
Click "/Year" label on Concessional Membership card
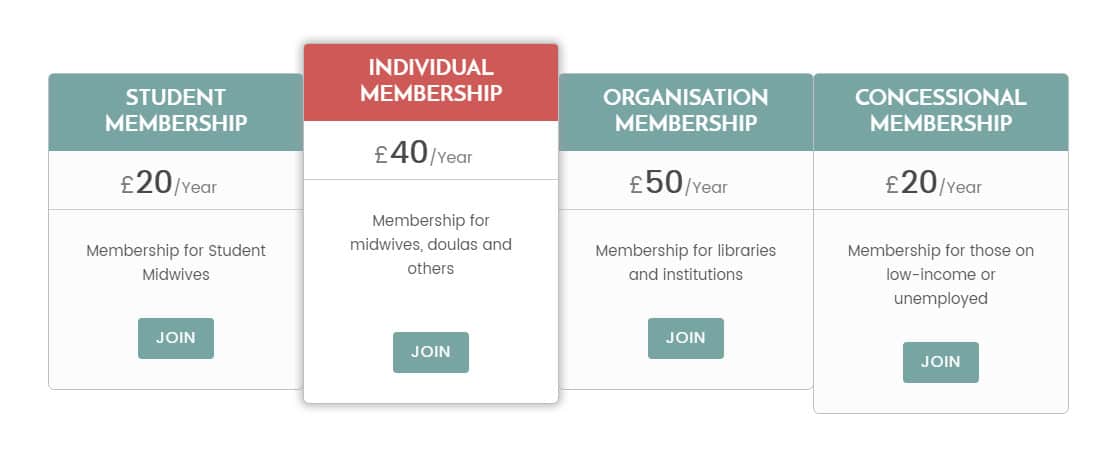960,187
